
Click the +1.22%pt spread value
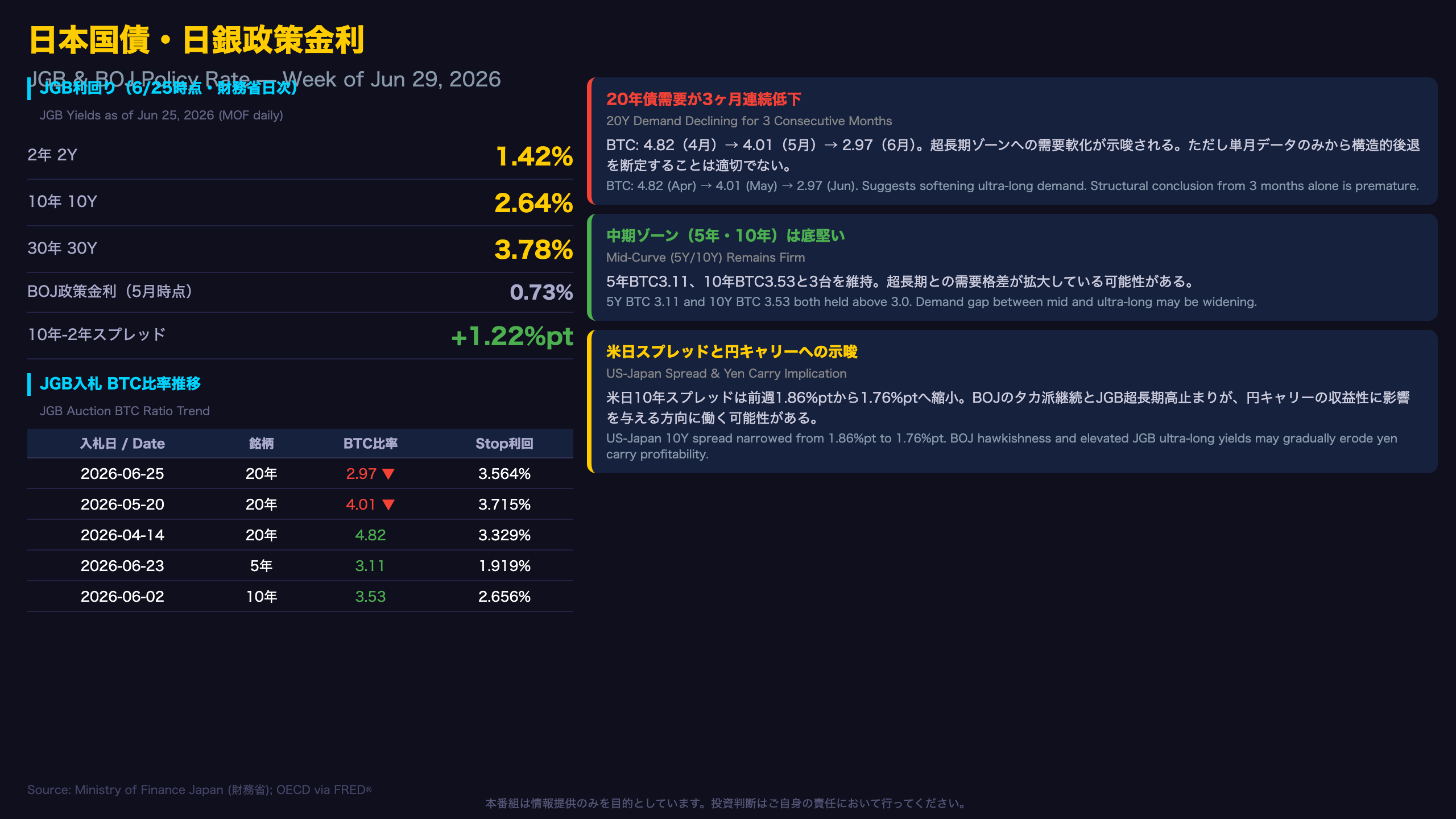(x=512, y=336)
